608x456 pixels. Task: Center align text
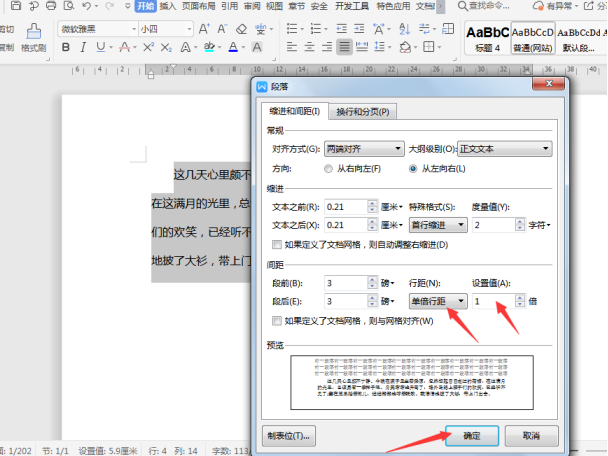click(309, 47)
